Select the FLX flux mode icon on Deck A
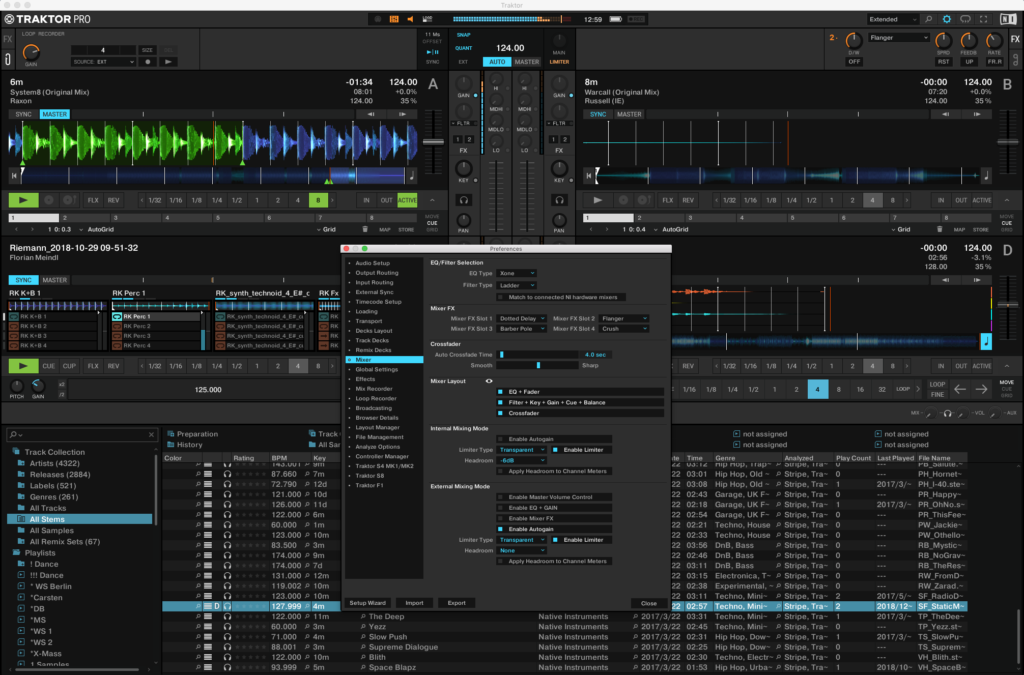Image resolution: width=1024 pixels, height=675 pixels. [92, 200]
